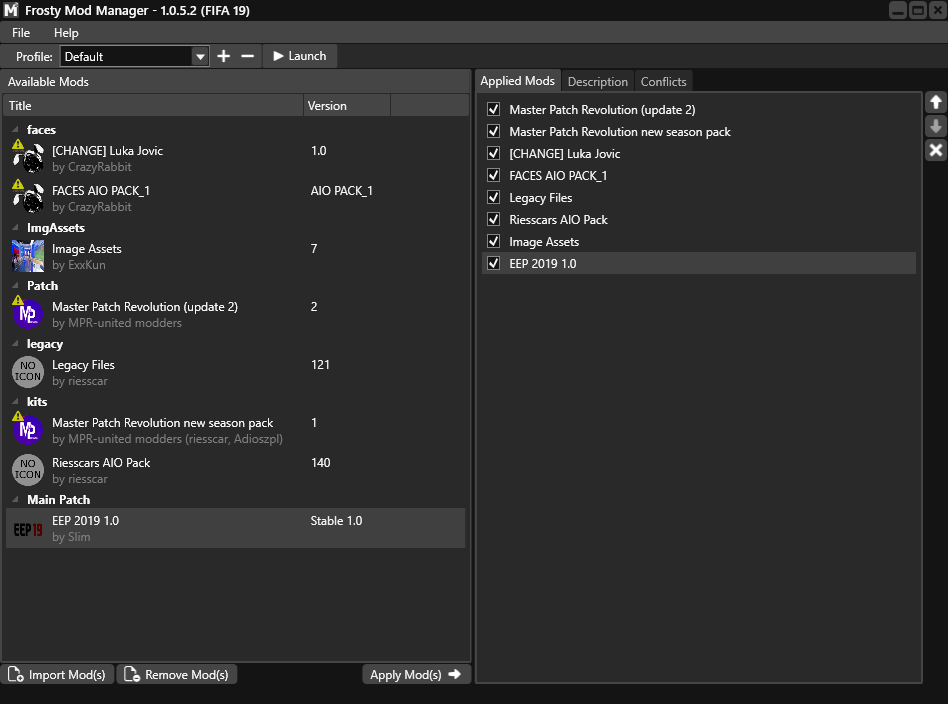
Task: Disable the Legacy Files applied mod checkbox
Action: pos(493,197)
